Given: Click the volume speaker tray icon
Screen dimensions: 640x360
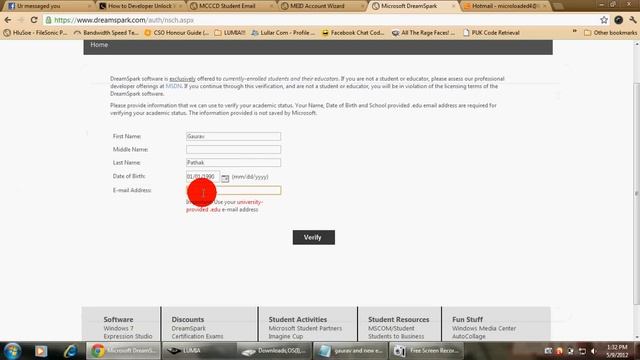Looking at the screenshot, I should click(593, 351).
